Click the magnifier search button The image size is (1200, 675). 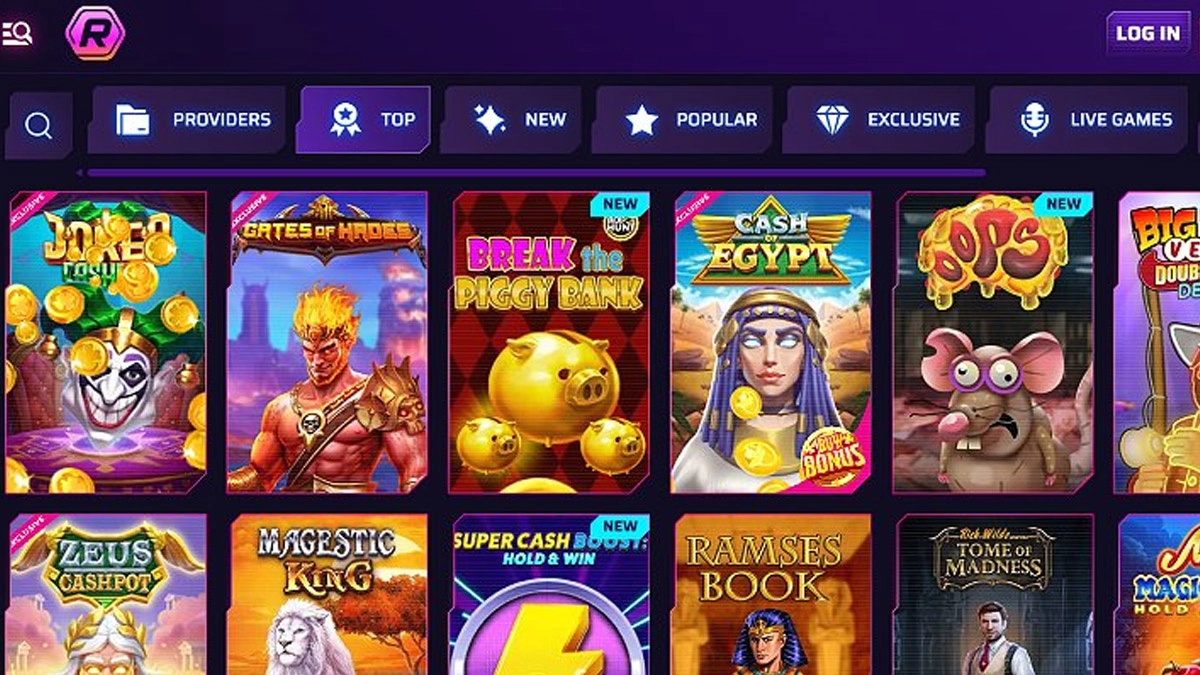click(38, 126)
